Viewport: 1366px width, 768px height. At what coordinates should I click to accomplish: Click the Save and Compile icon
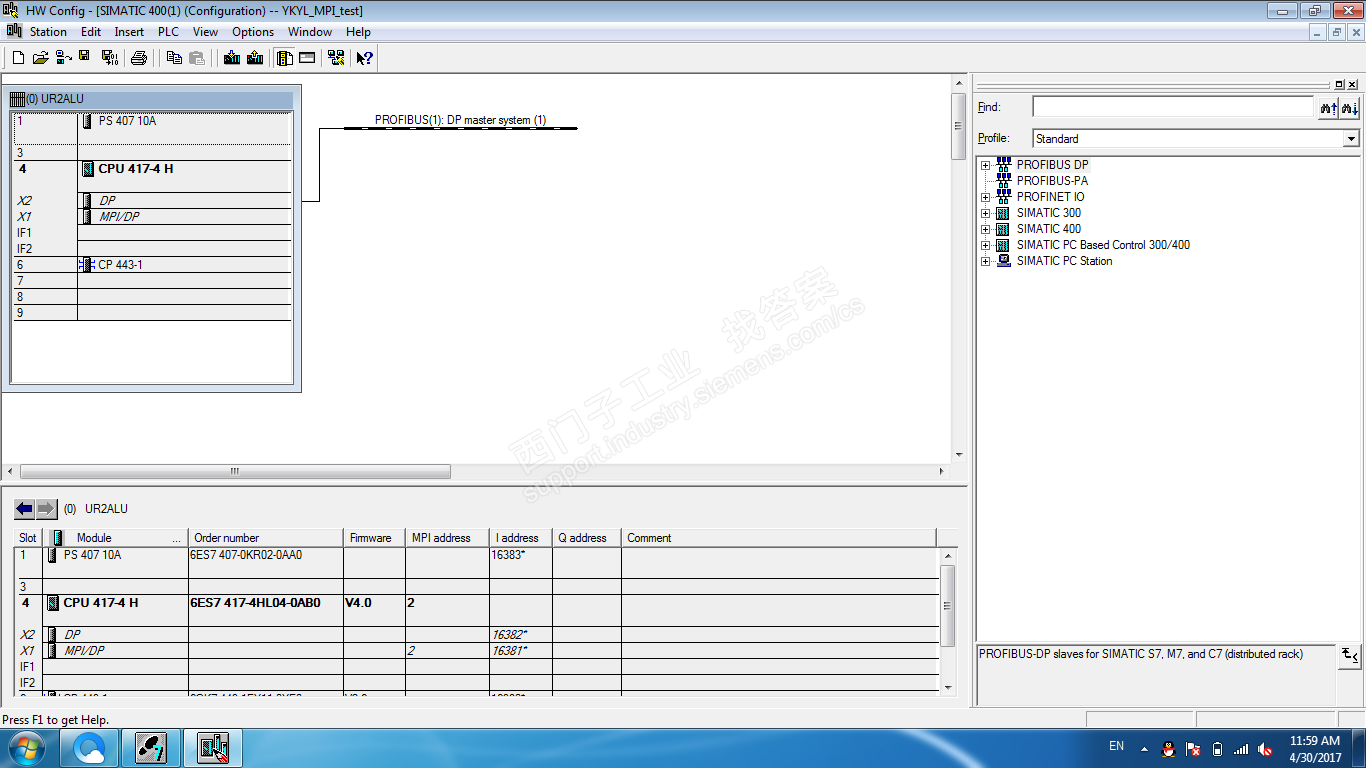click(x=109, y=58)
